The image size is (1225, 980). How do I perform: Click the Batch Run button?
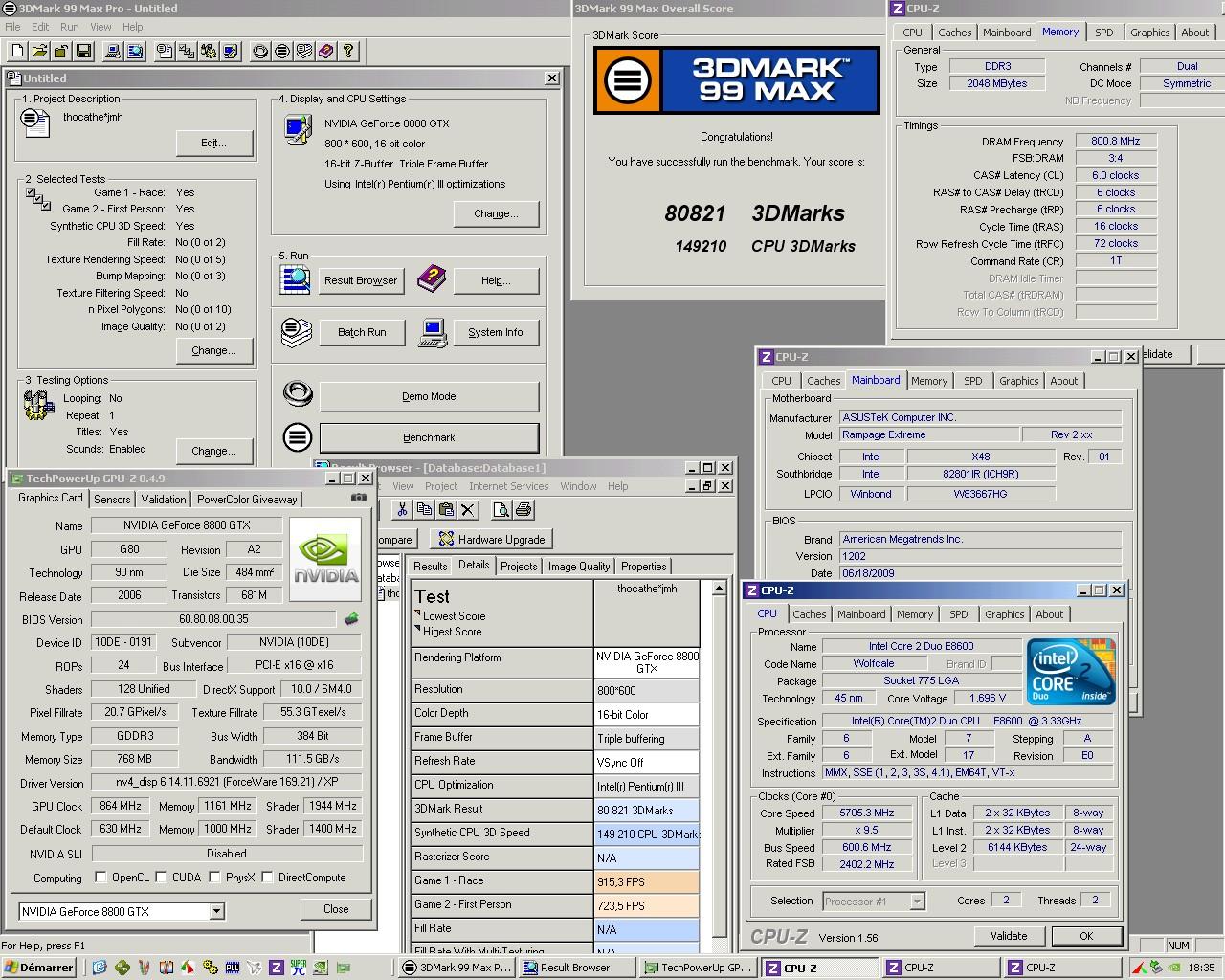361,332
